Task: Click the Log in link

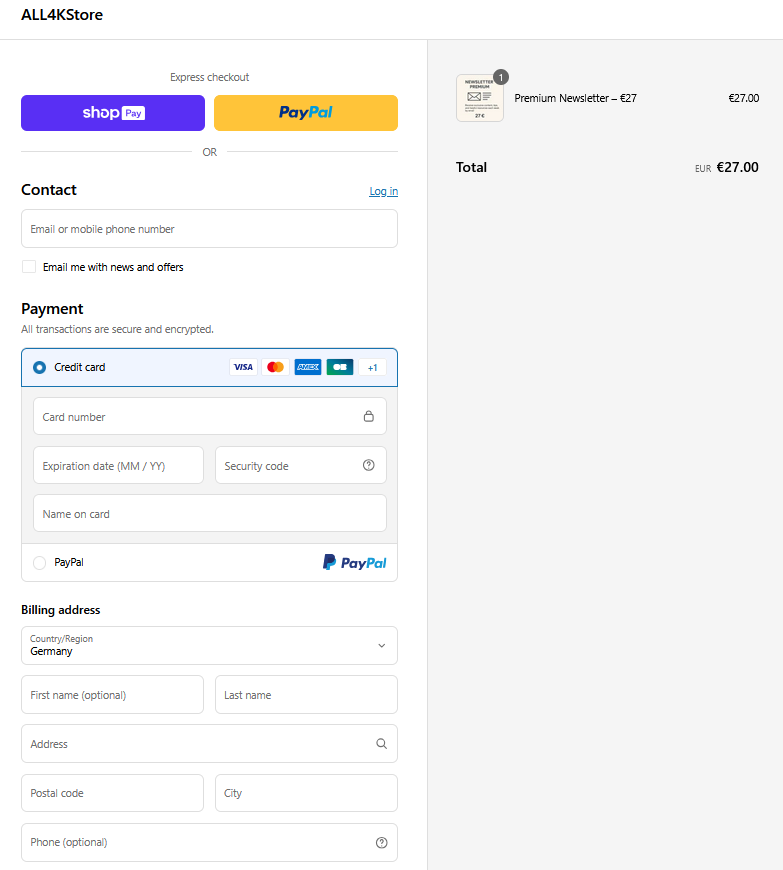Action: pos(383,191)
